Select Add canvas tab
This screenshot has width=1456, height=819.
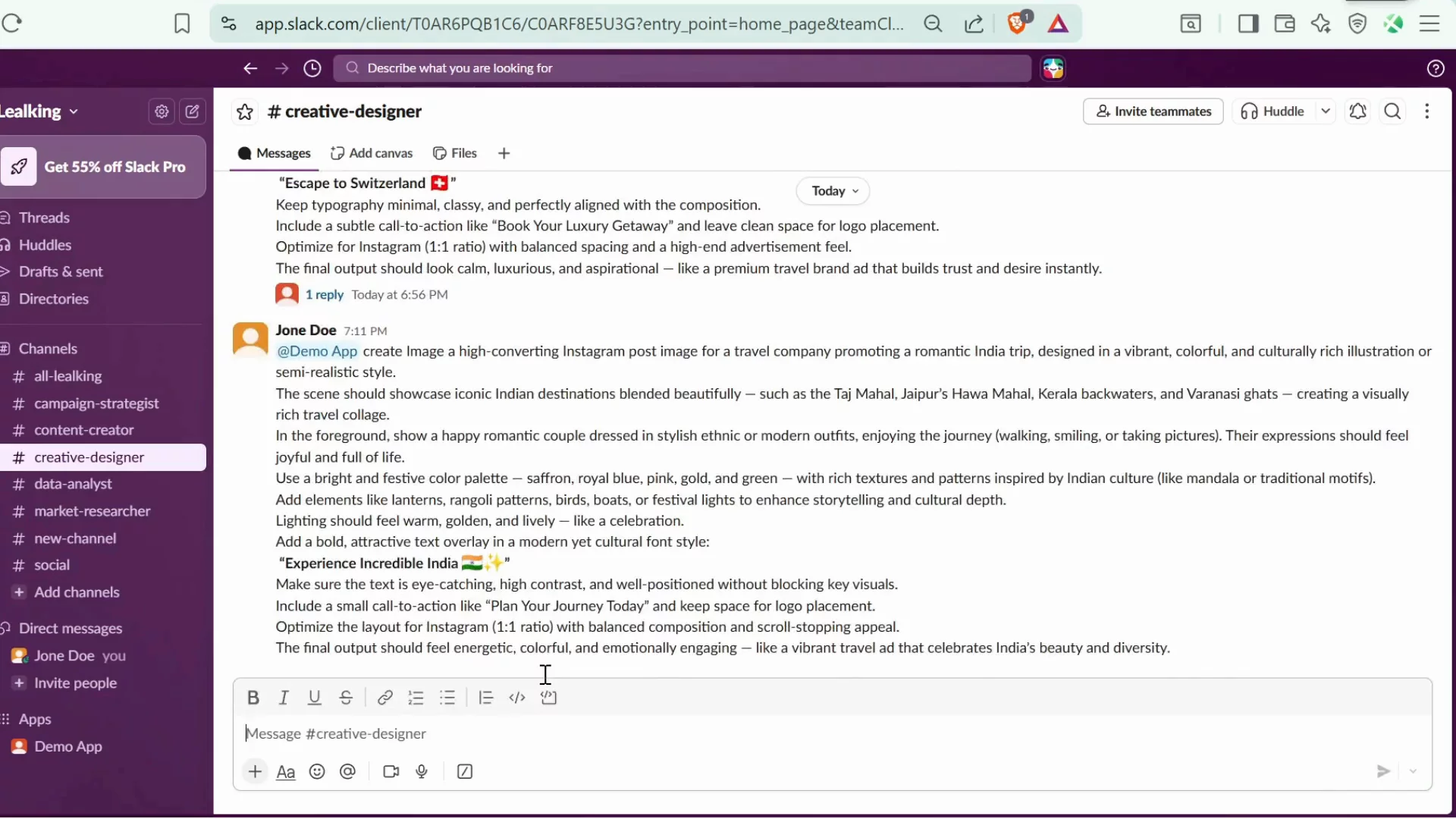coord(372,153)
